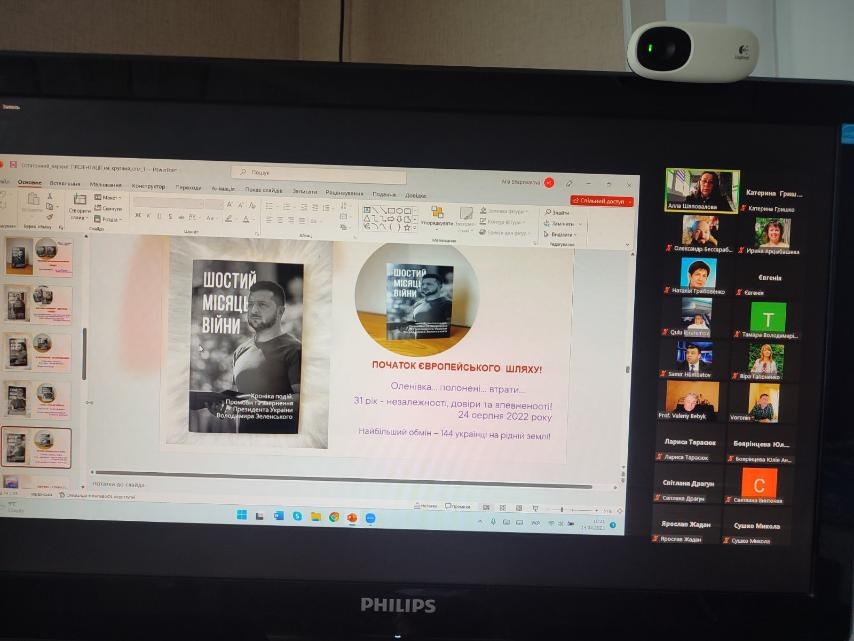Click the bullets list icon
The image size is (854, 641).
point(270,207)
